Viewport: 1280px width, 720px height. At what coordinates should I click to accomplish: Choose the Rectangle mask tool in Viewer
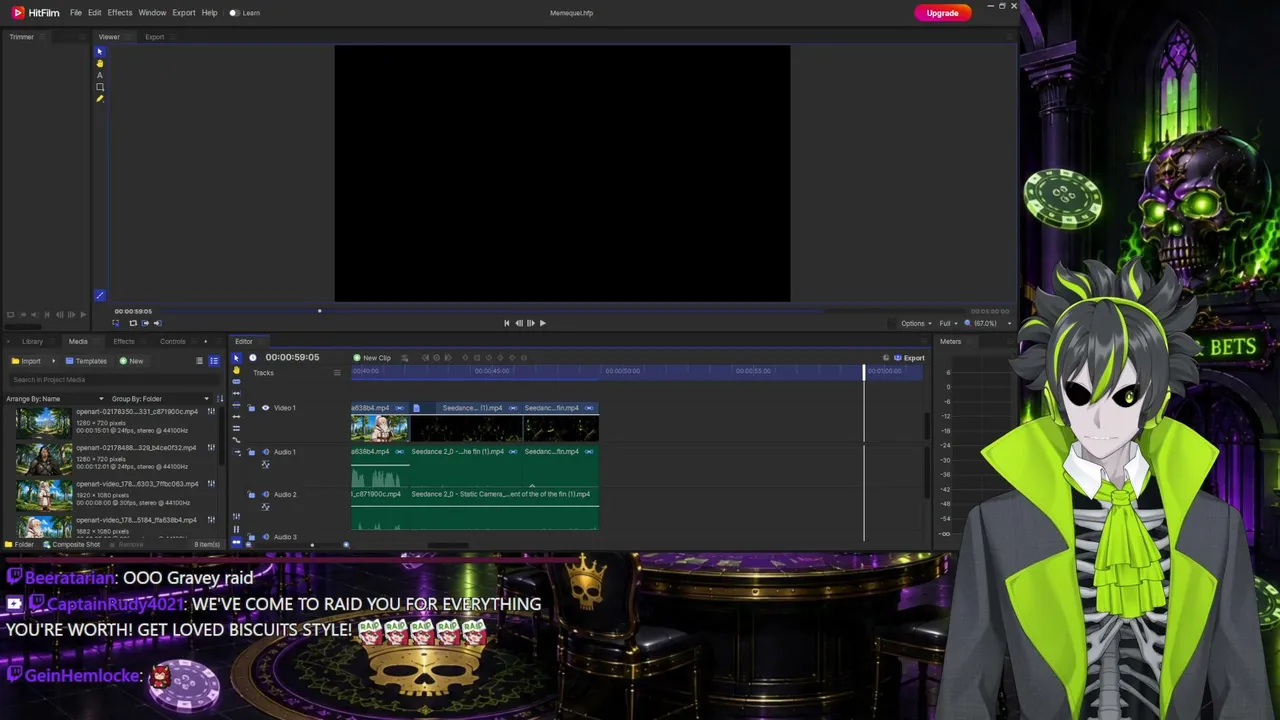99,87
